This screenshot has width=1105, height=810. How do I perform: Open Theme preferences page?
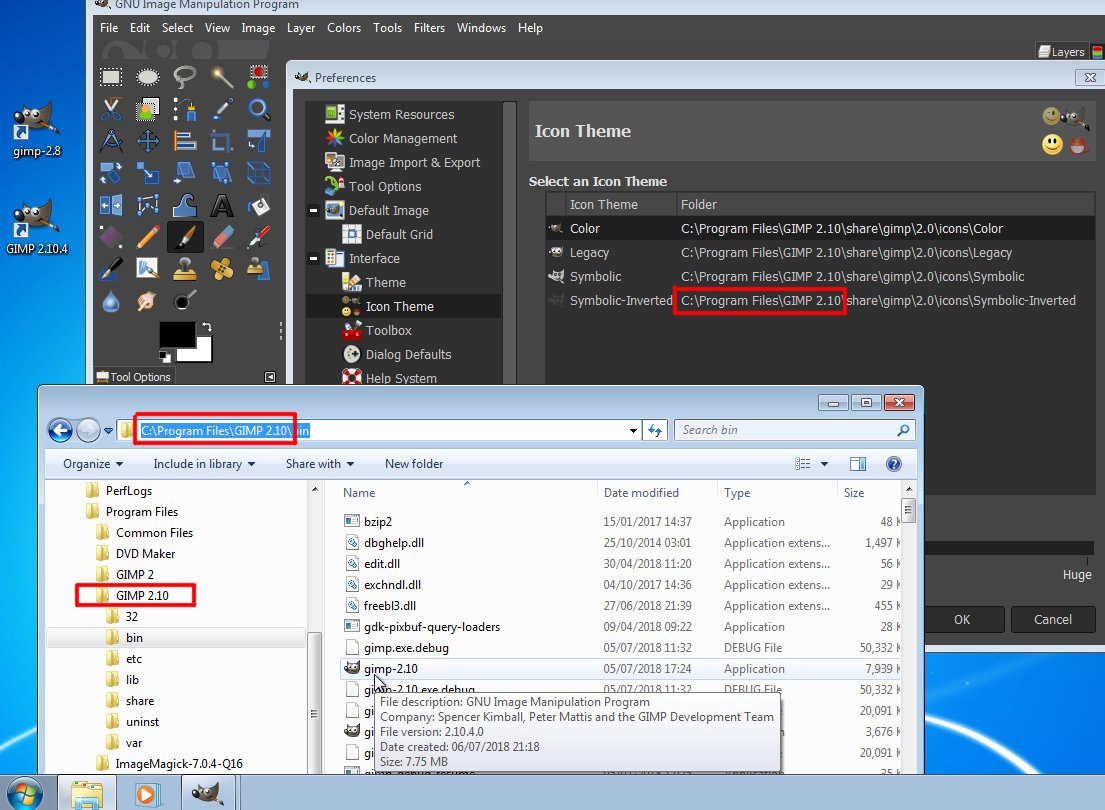tap(385, 282)
